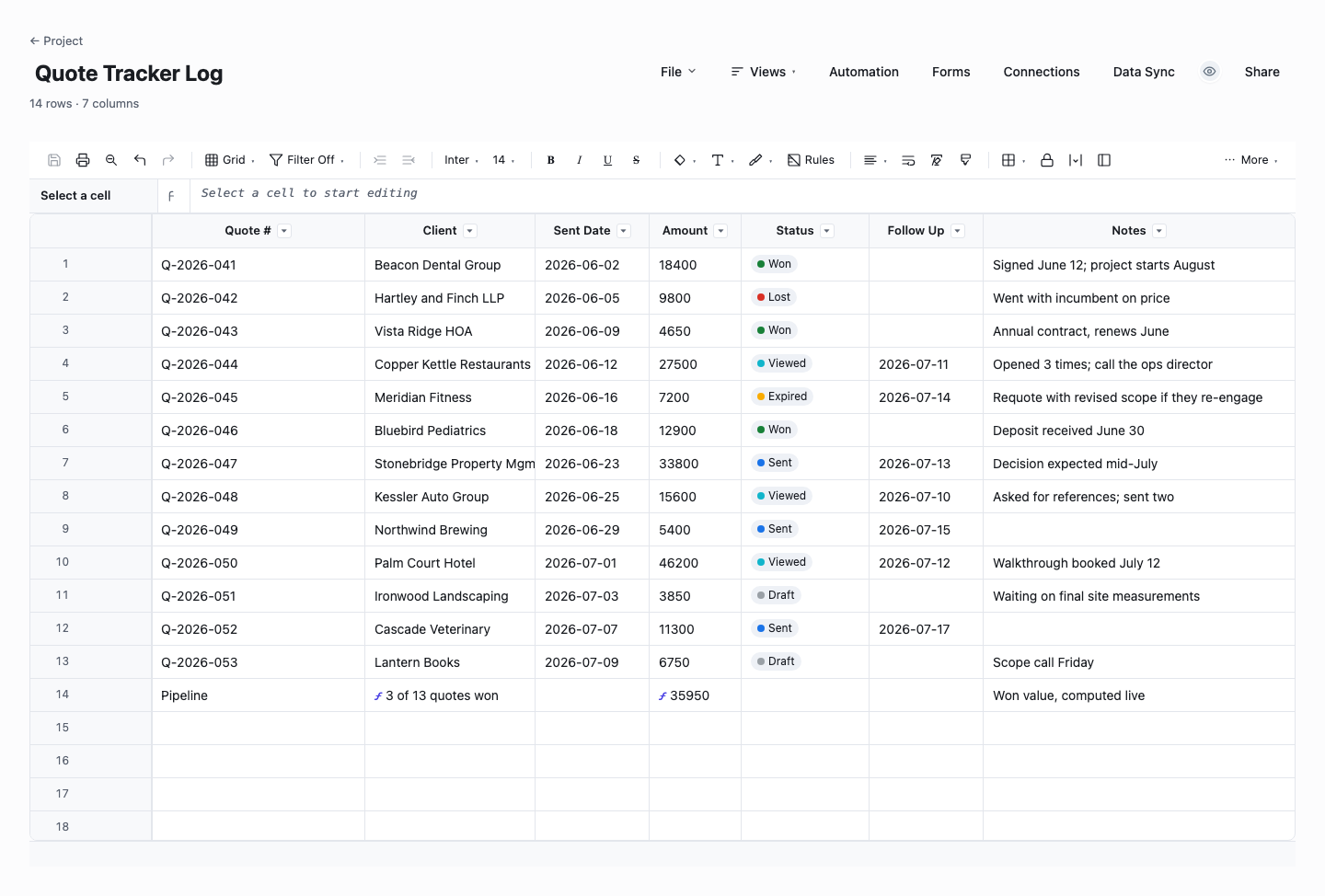
Task: Open the Inter font family dropdown
Action: (x=461, y=160)
